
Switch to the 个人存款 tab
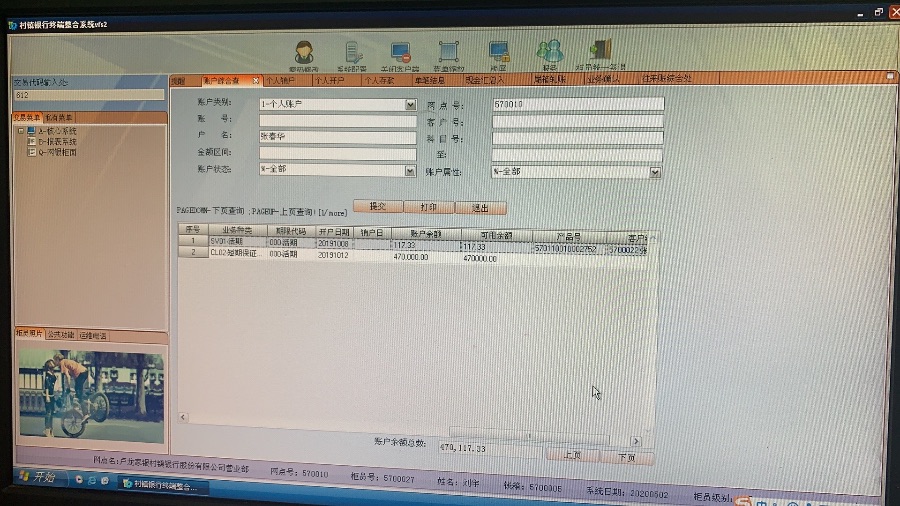point(380,80)
